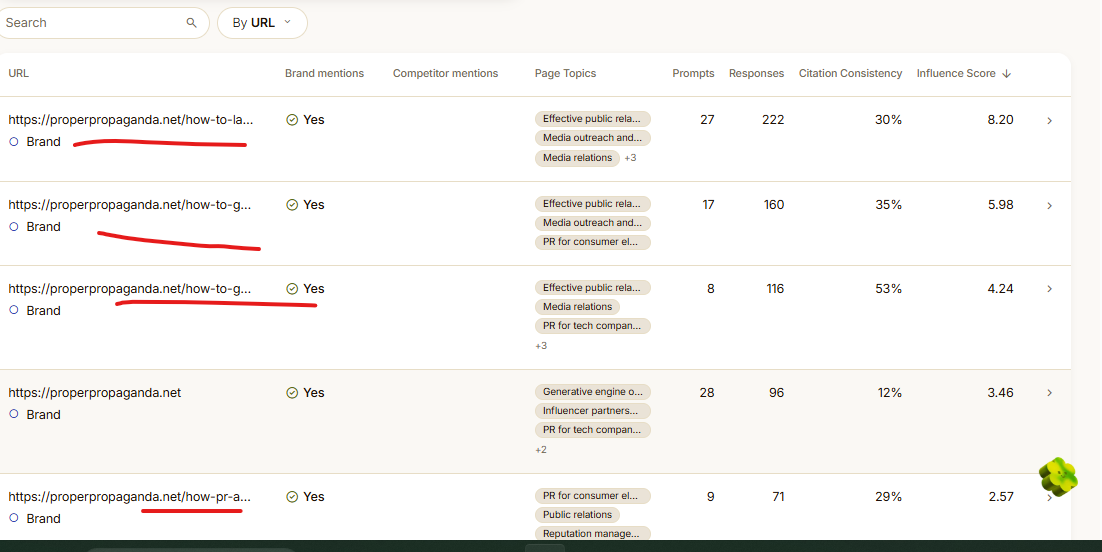Expand the row with influence score 3.46
Viewport: 1102px width, 552px height.
coord(1049,393)
